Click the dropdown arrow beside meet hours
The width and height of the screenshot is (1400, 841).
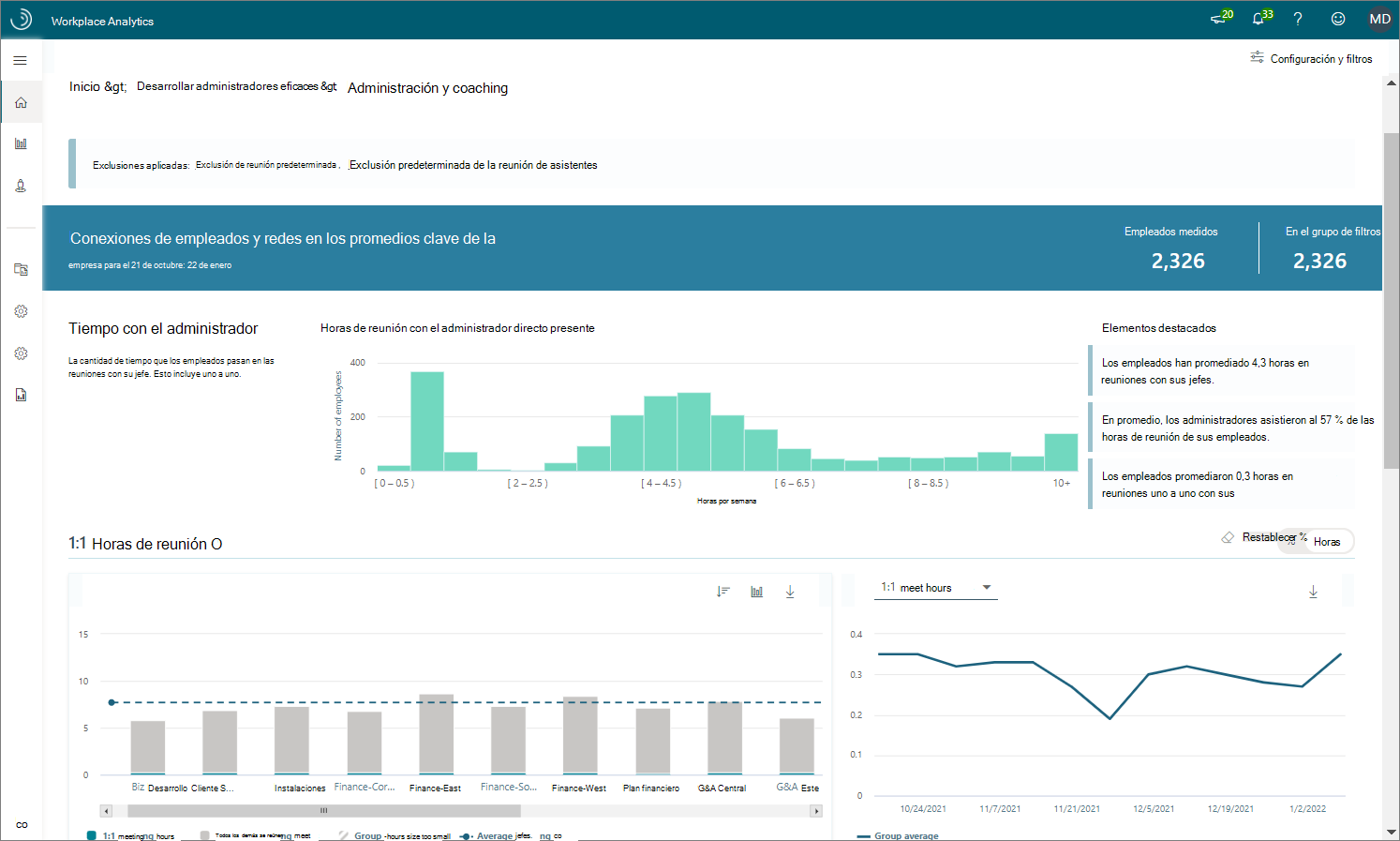[987, 588]
